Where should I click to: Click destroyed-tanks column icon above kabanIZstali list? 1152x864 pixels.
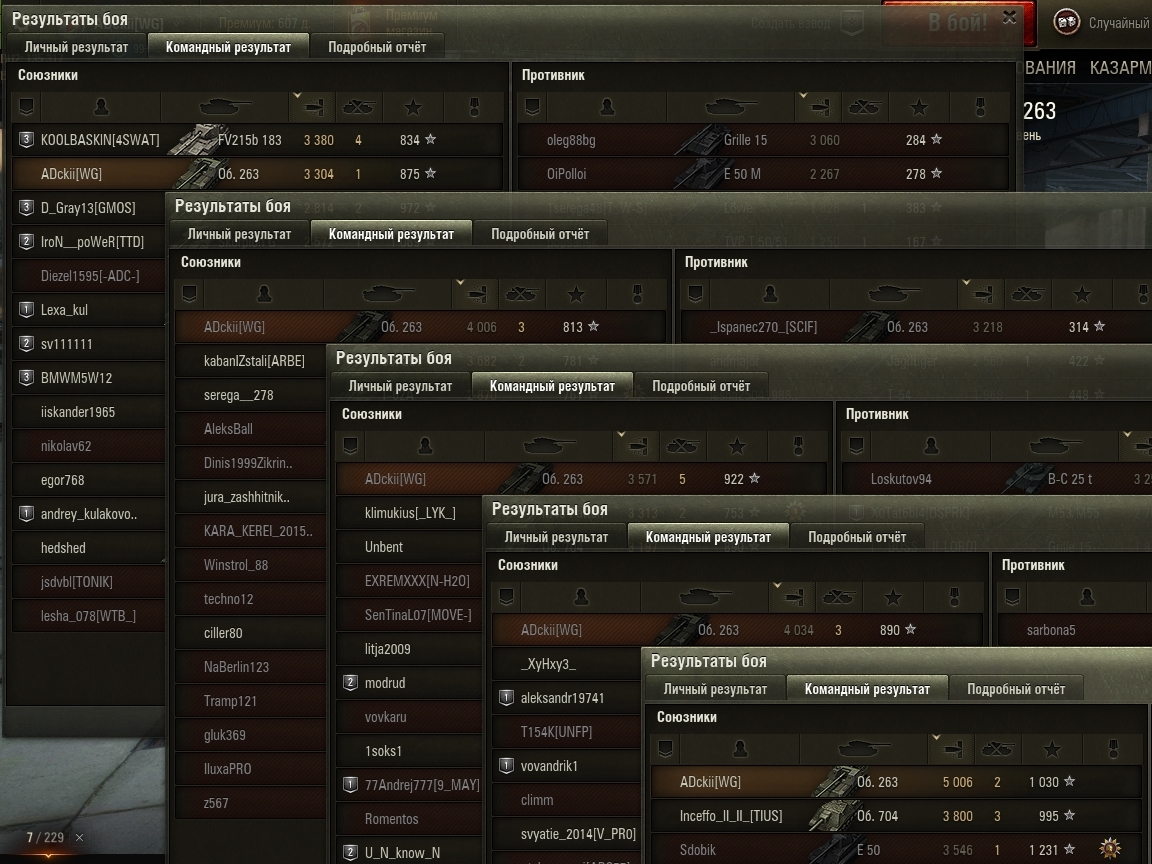pos(521,295)
